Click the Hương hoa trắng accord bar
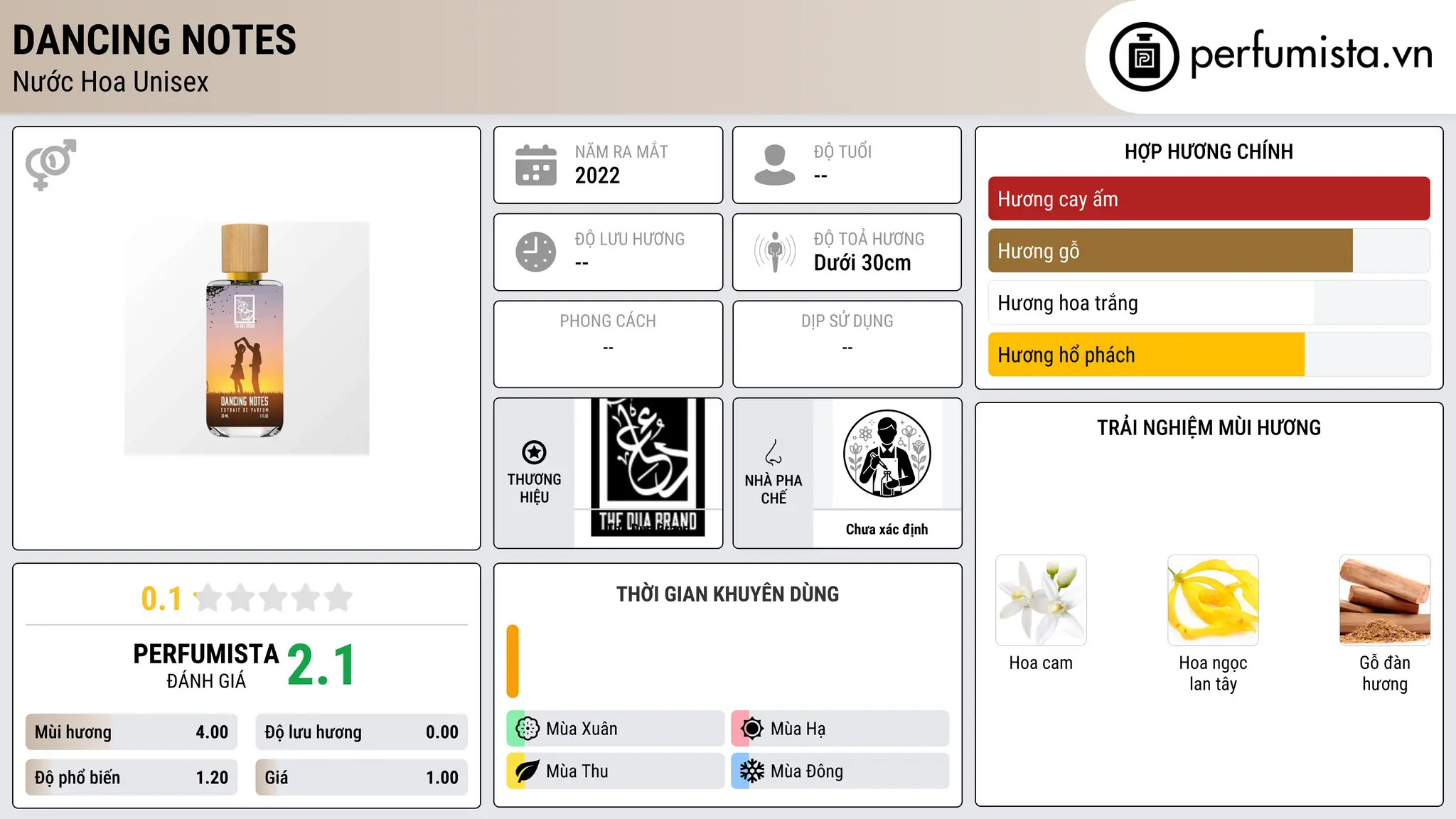This screenshot has width=1456, height=819. pos(1209,303)
